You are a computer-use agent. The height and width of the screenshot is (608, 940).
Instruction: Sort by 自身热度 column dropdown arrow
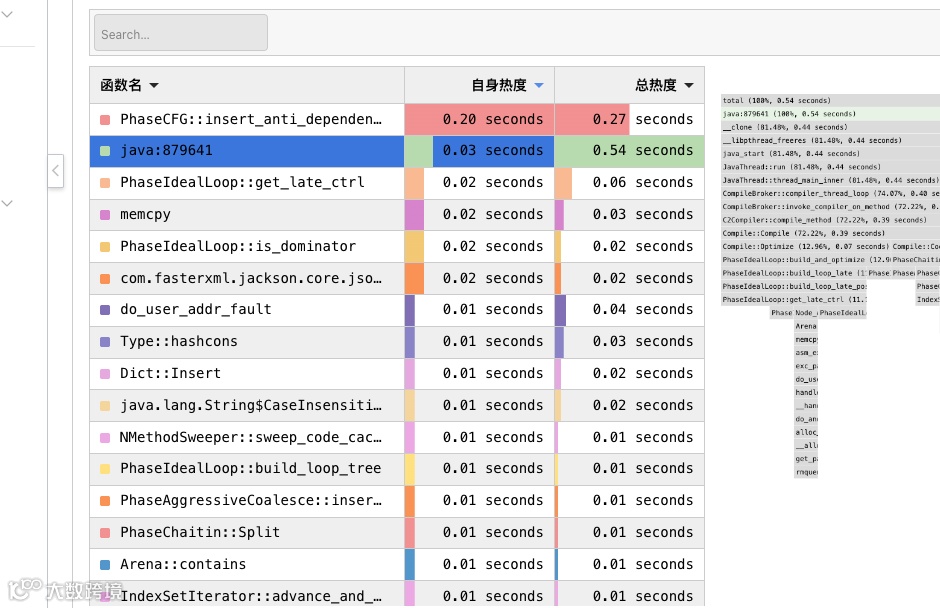click(539, 85)
